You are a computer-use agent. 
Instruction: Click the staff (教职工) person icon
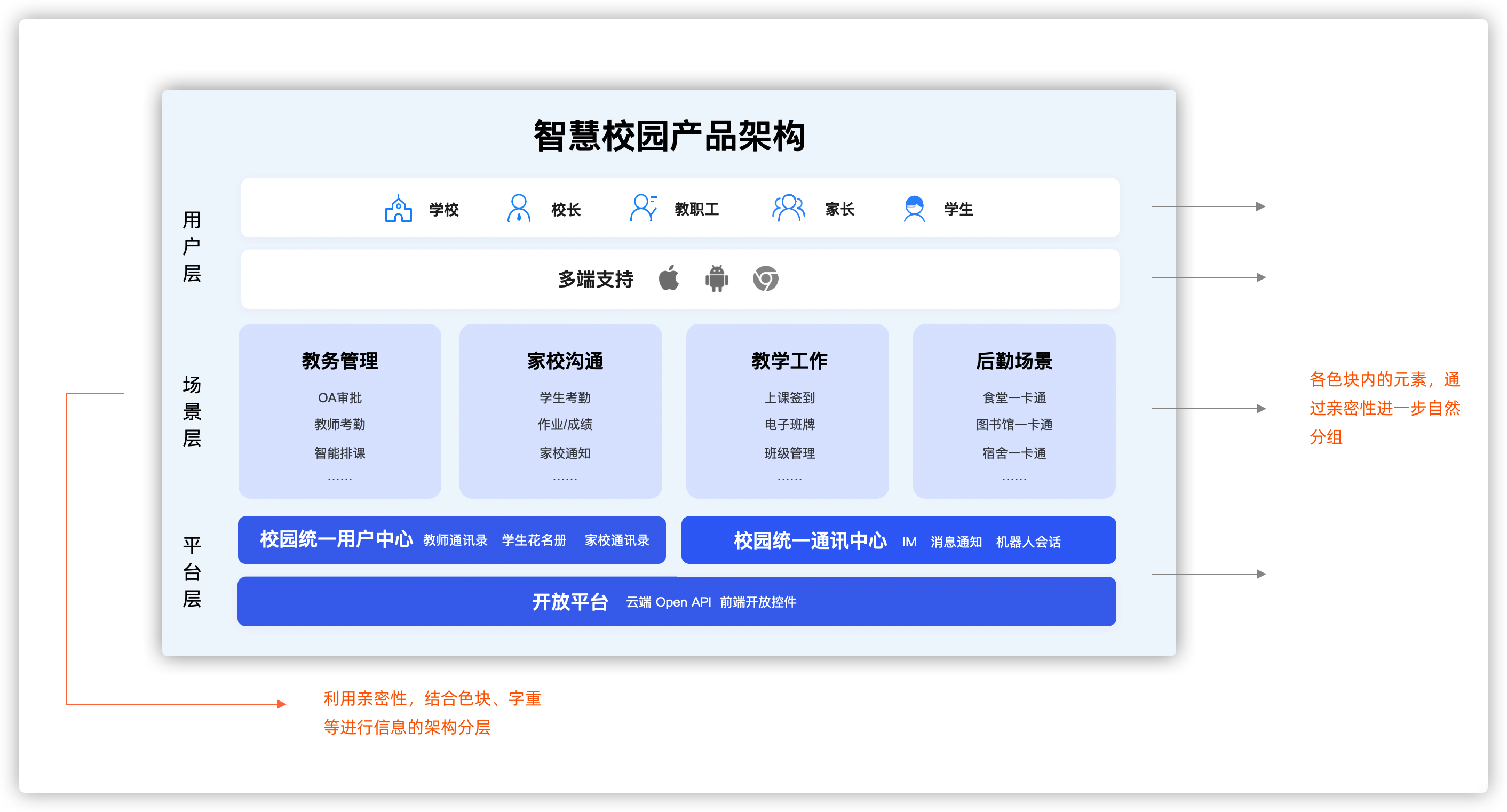[x=643, y=208]
